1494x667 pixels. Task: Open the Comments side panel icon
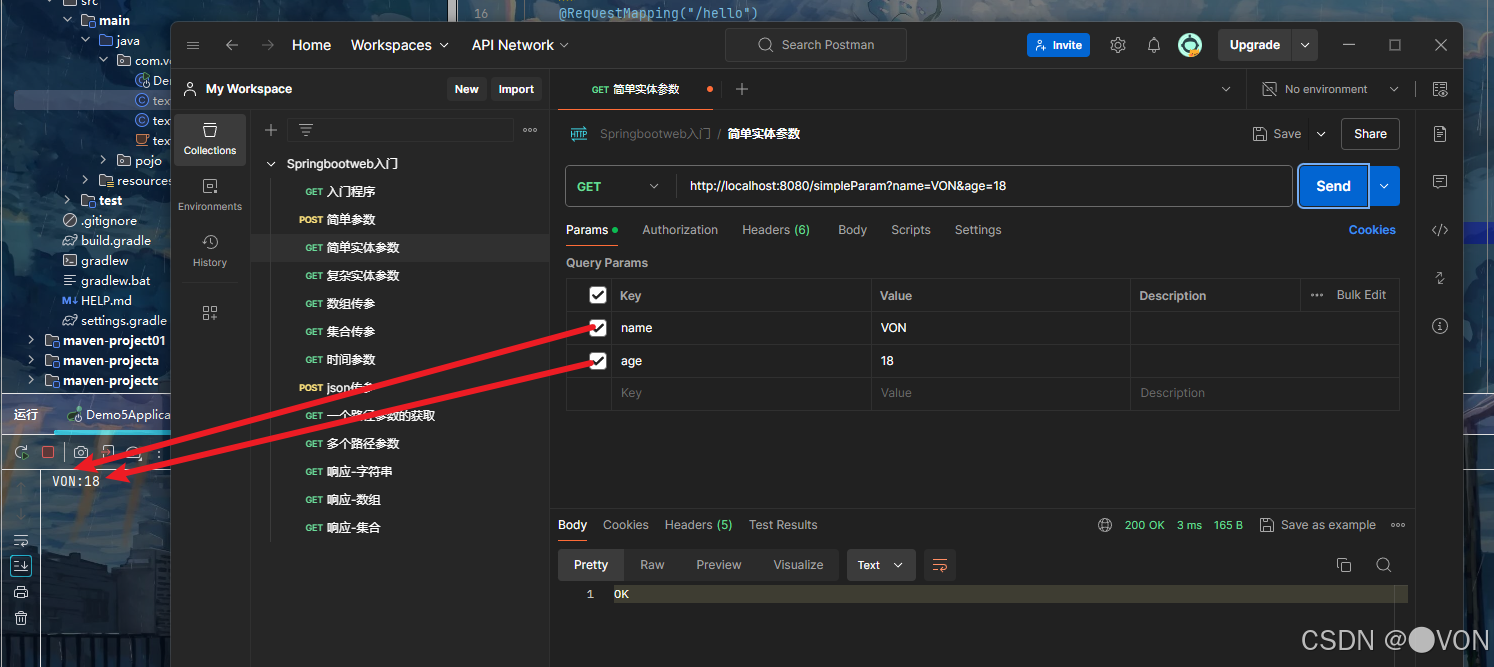click(x=1440, y=182)
